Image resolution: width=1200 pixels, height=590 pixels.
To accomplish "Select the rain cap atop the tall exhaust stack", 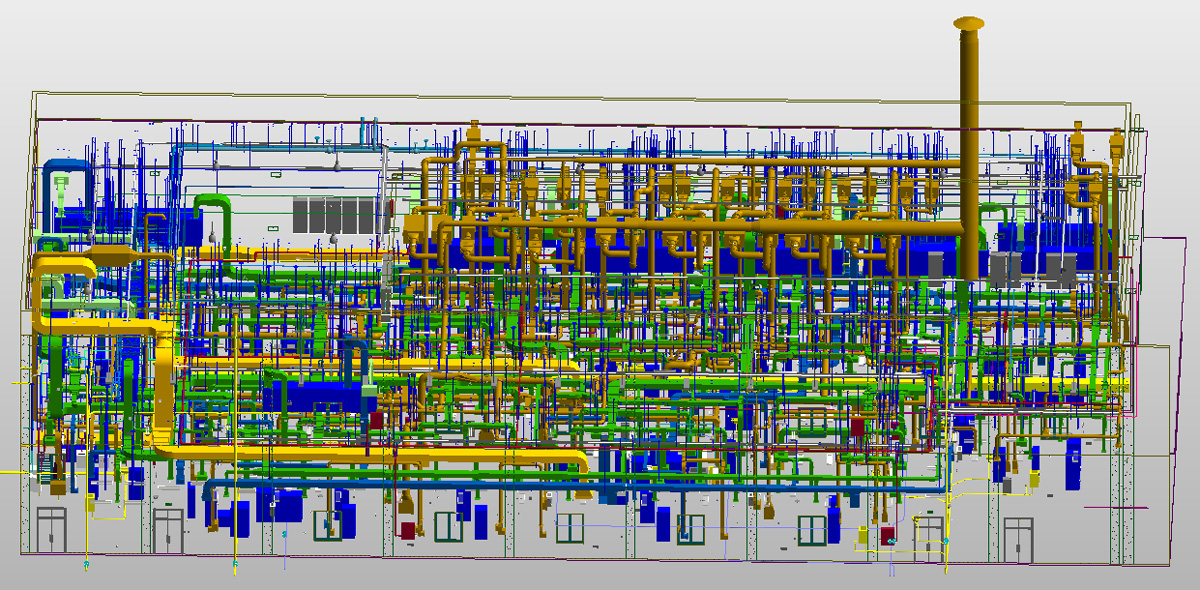I will 969,22.
